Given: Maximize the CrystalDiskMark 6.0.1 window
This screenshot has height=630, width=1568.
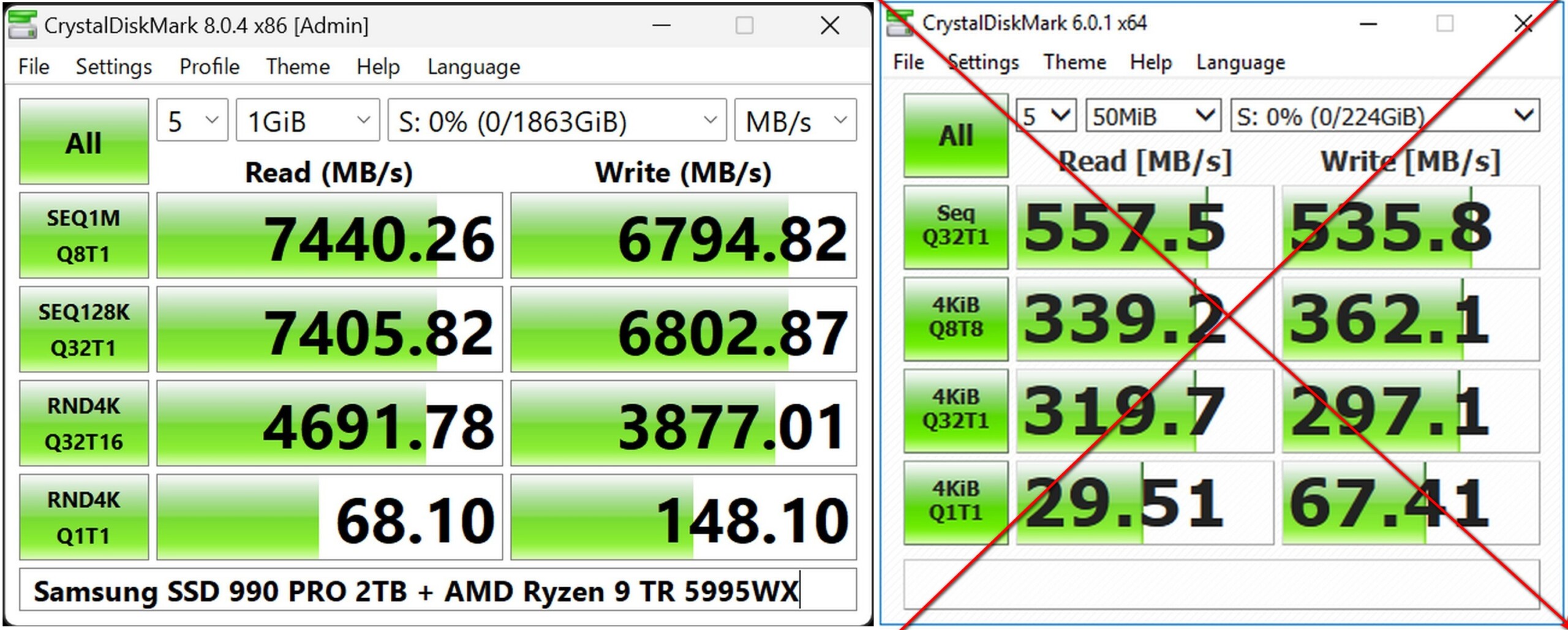Looking at the screenshot, I should coord(1445,24).
